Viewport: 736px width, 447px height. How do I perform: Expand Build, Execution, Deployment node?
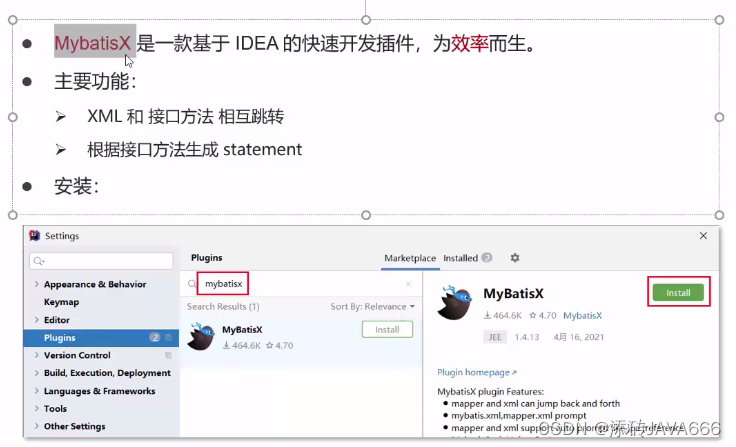click(x=36, y=373)
